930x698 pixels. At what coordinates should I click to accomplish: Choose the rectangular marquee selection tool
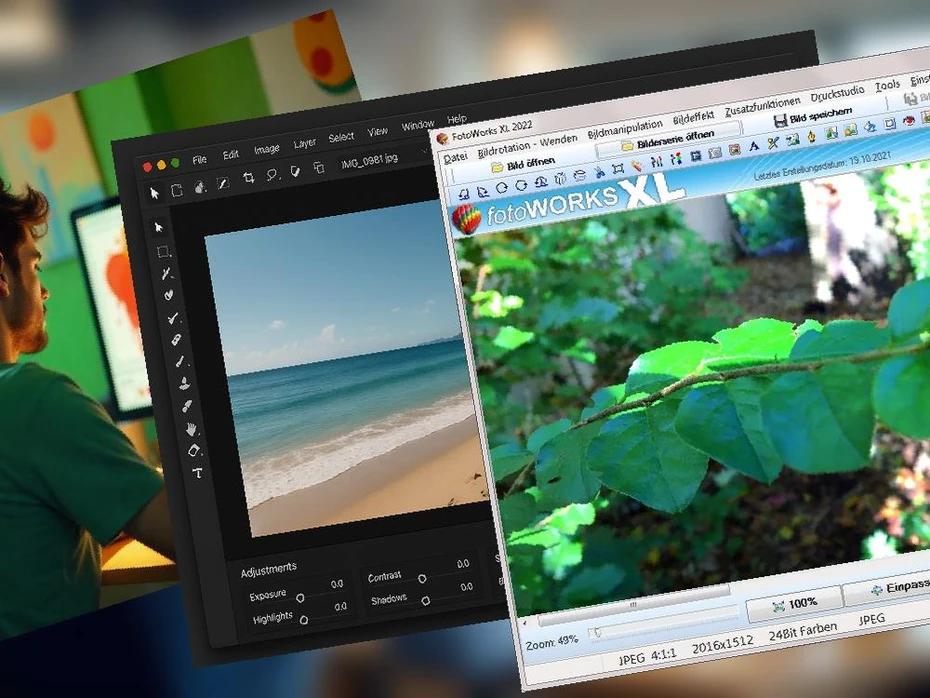click(164, 252)
